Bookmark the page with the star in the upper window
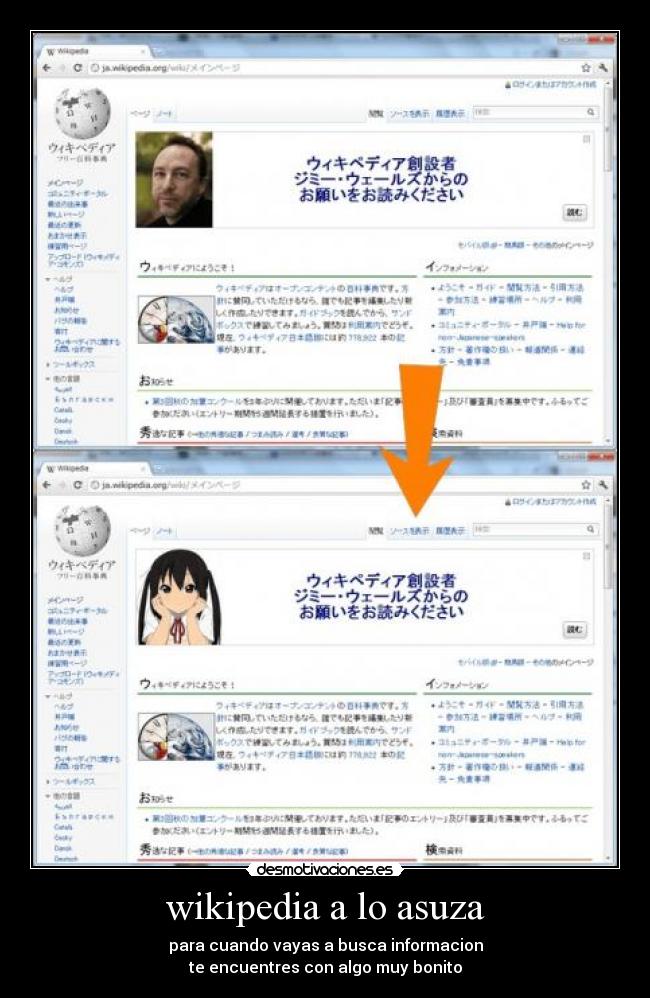The height and width of the screenshot is (998, 650). click(586, 67)
